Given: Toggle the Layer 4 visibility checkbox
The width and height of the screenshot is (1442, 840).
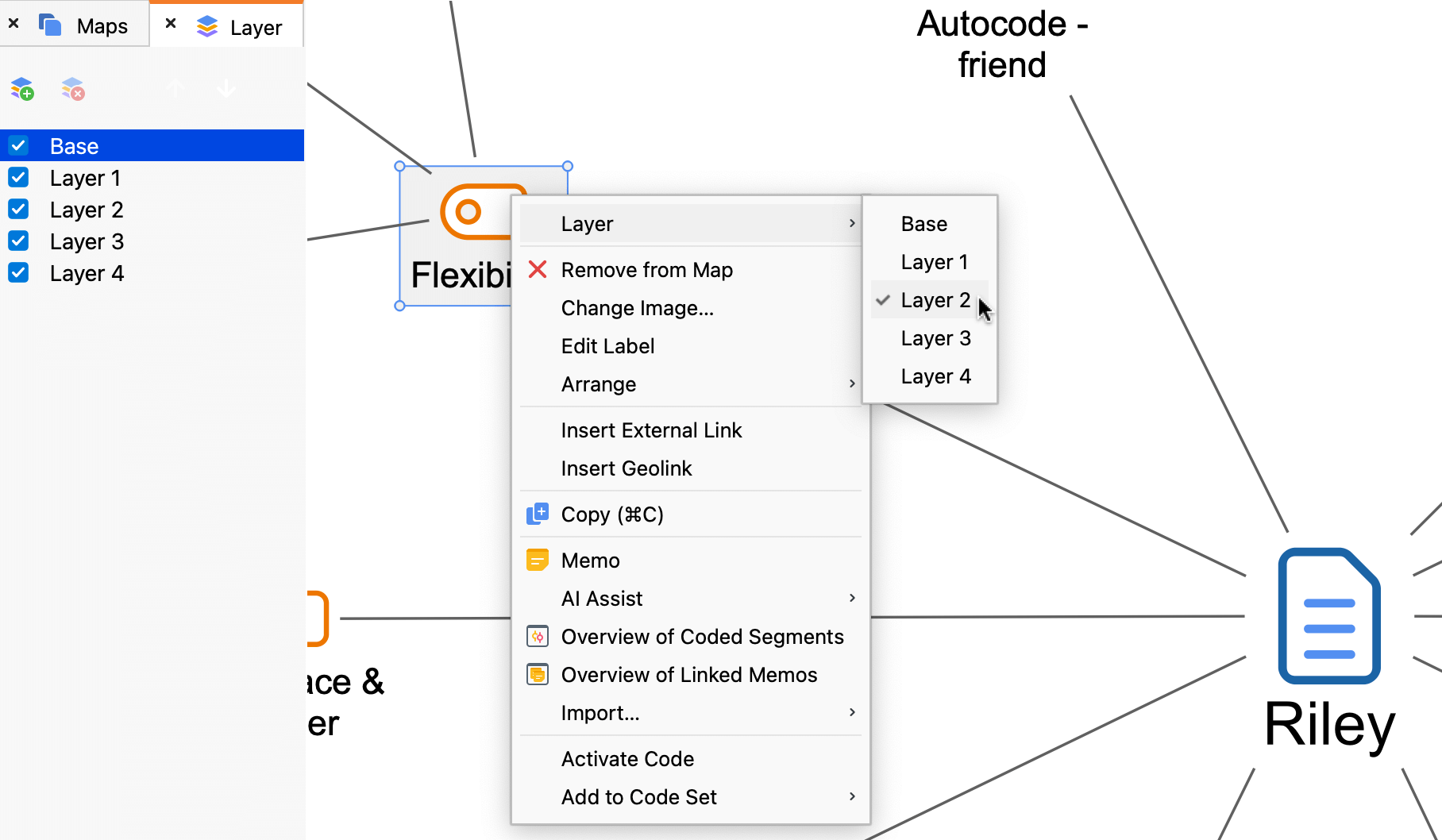Looking at the screenshot, I should point(18,272).
